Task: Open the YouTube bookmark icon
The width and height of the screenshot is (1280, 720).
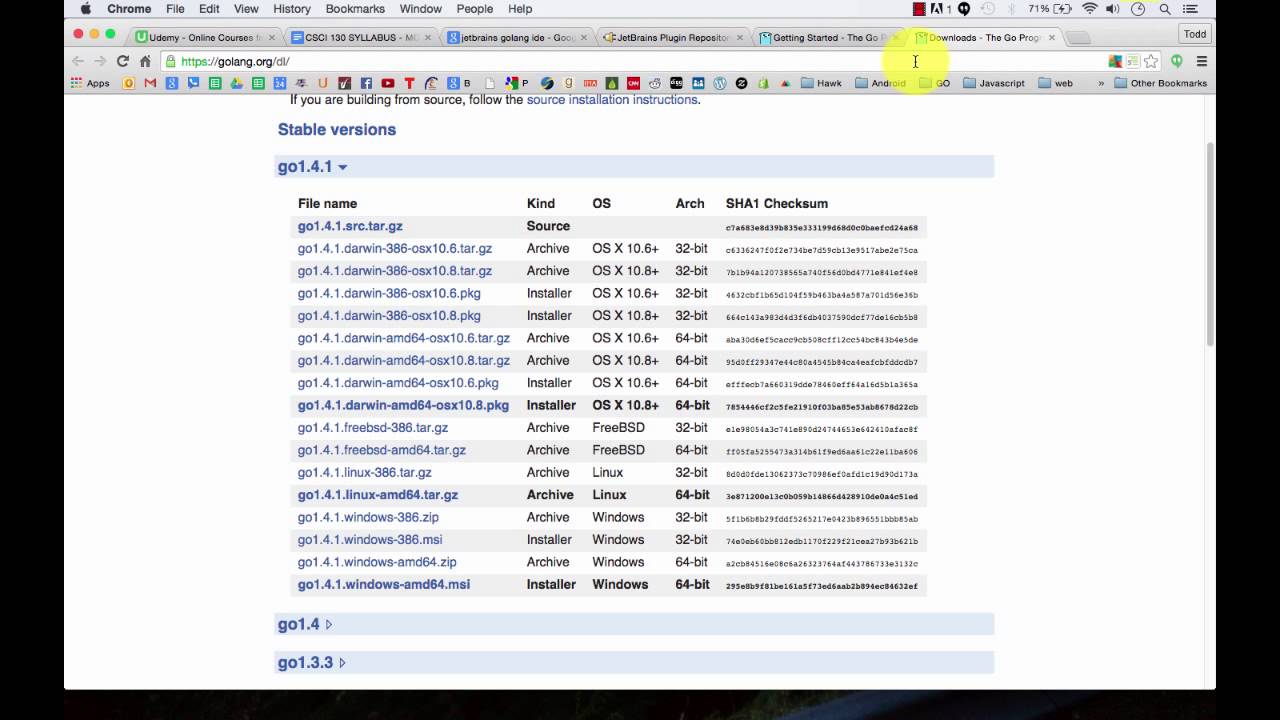Action: 387,83
